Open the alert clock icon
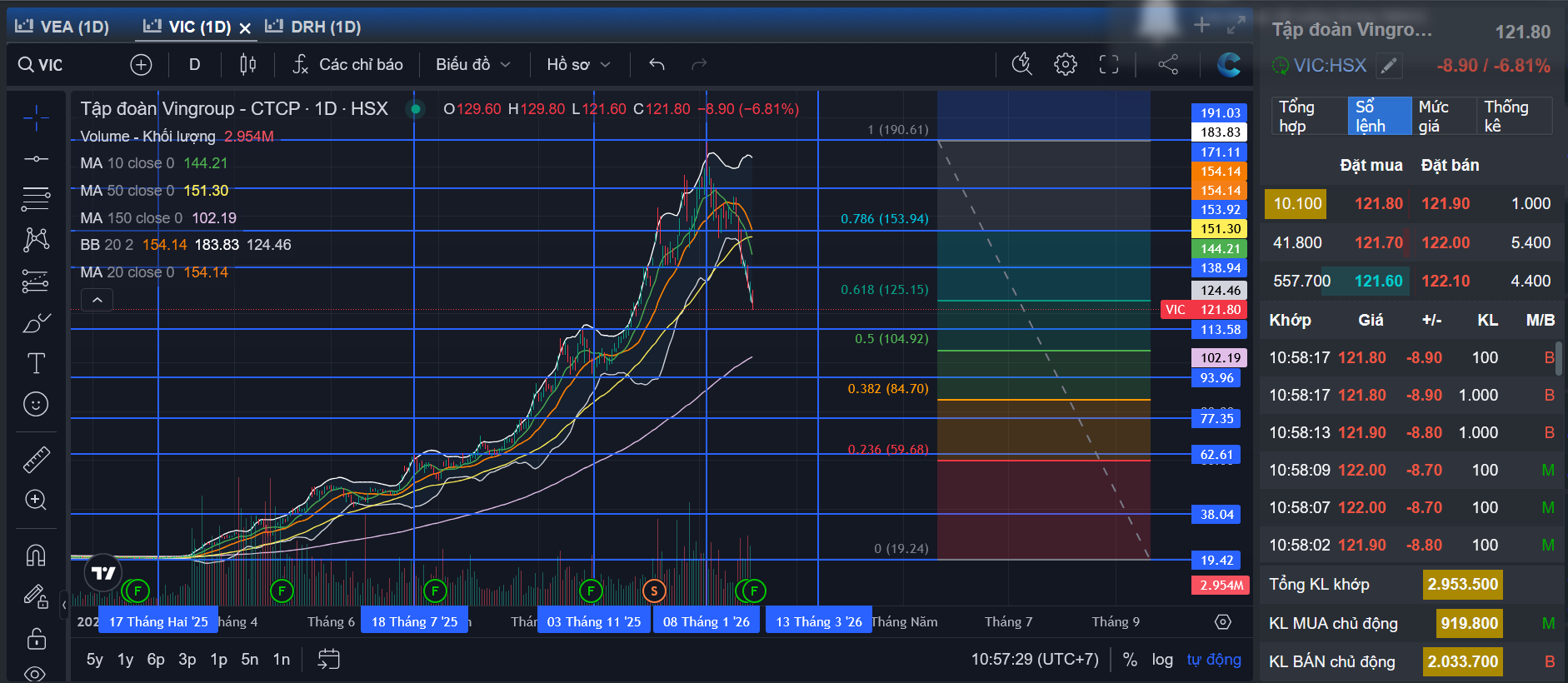 [1021, 64]
